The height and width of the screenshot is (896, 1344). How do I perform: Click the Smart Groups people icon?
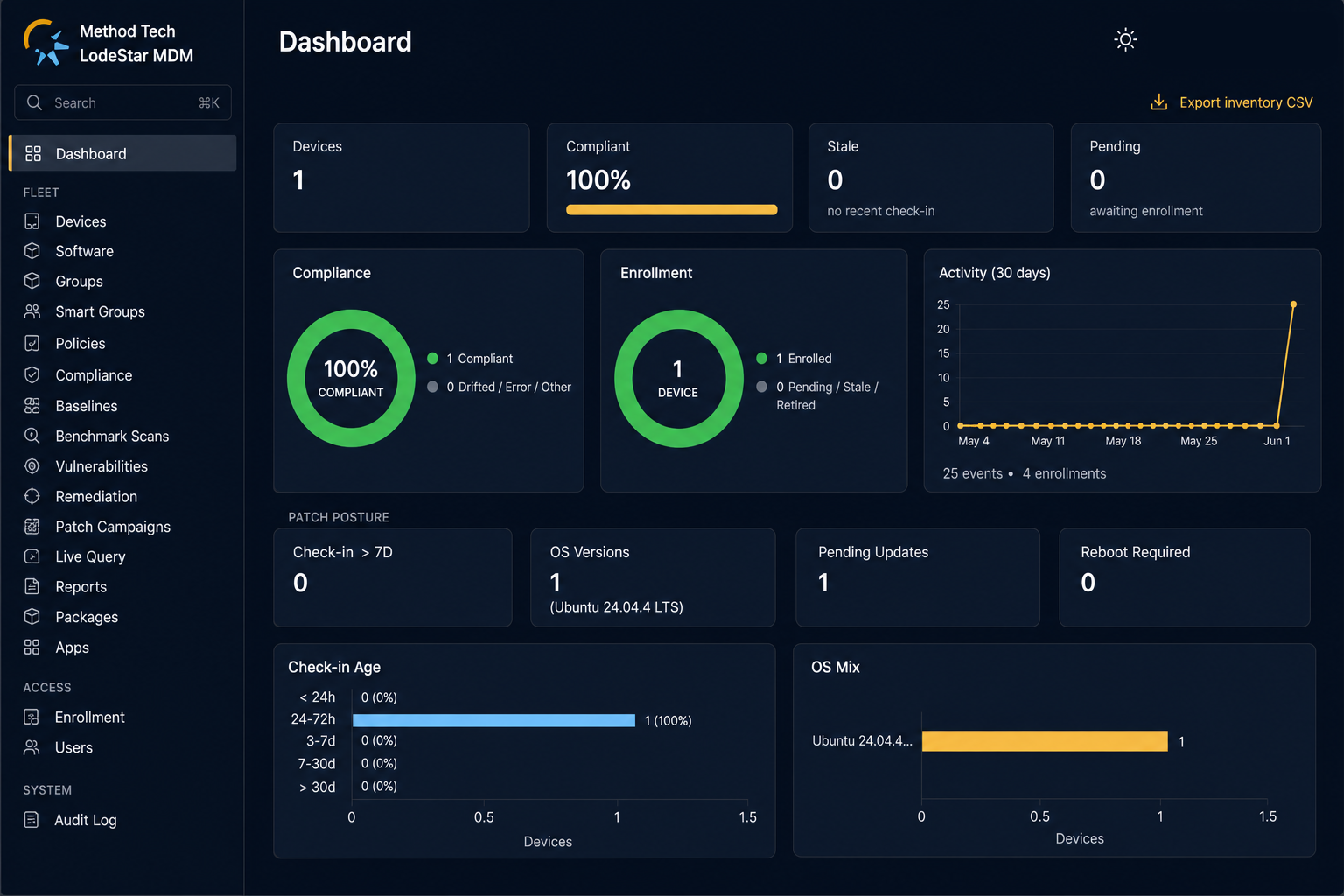(x=32, y=311)
